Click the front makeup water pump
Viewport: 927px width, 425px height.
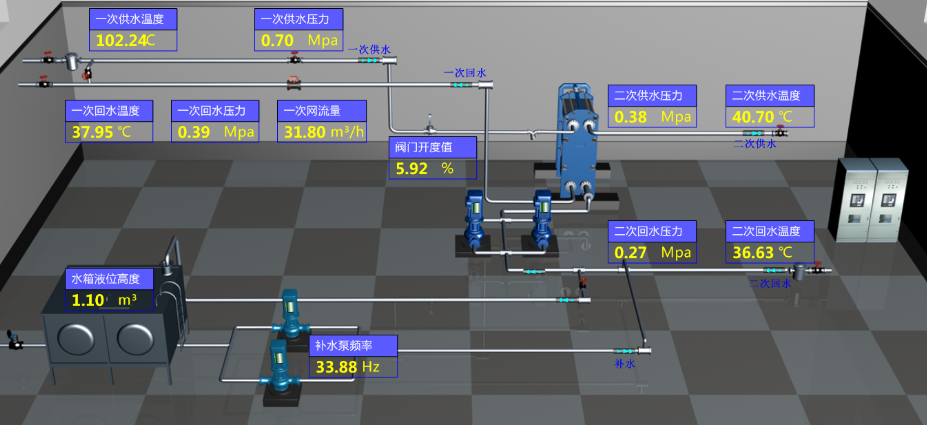pos(279,370)
